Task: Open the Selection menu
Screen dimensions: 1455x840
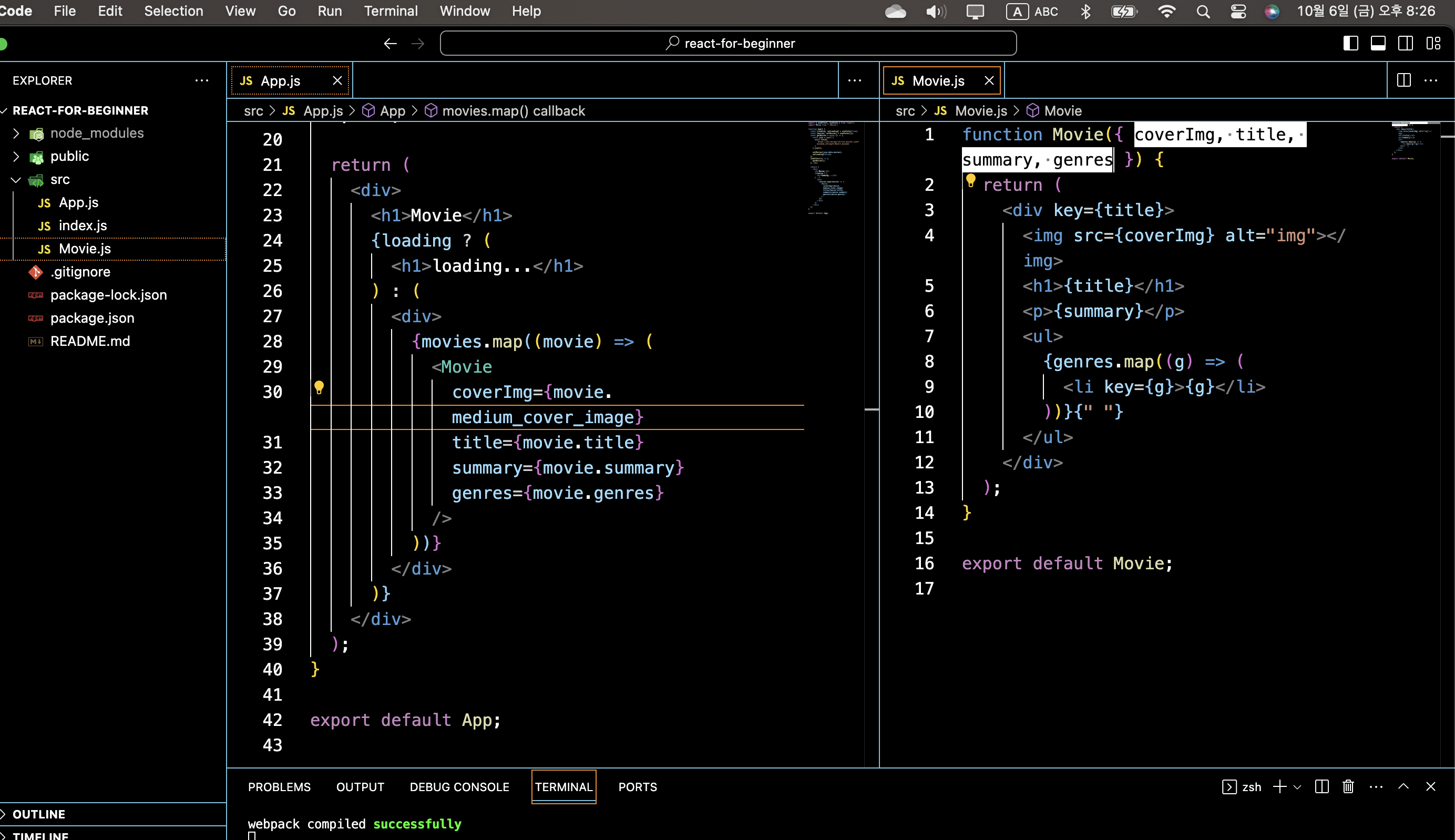Action: pyautogui.click(x=173, y=11)
